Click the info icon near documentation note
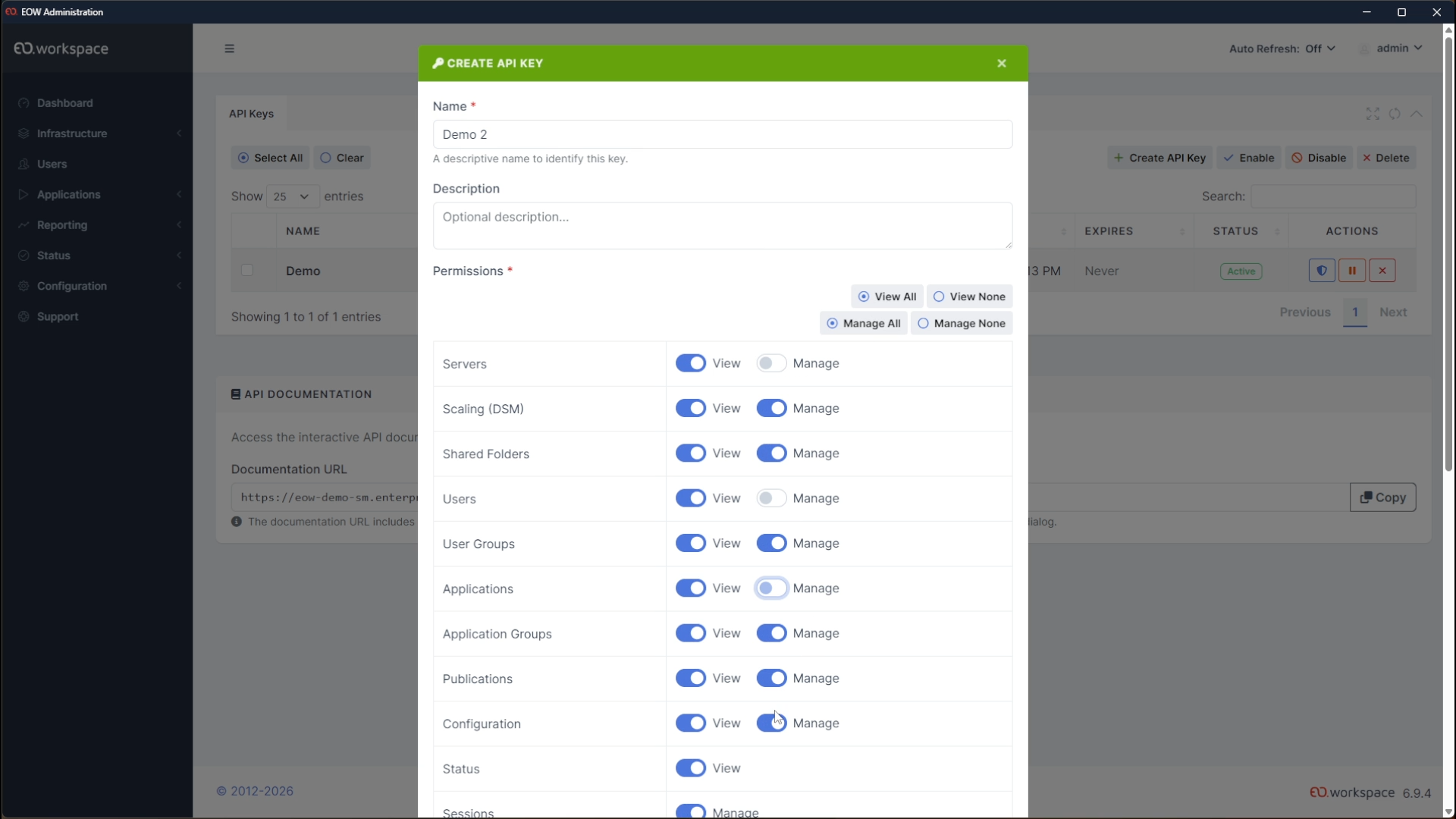Screen dimensions: 1456x819 click(x=237, y=522)
